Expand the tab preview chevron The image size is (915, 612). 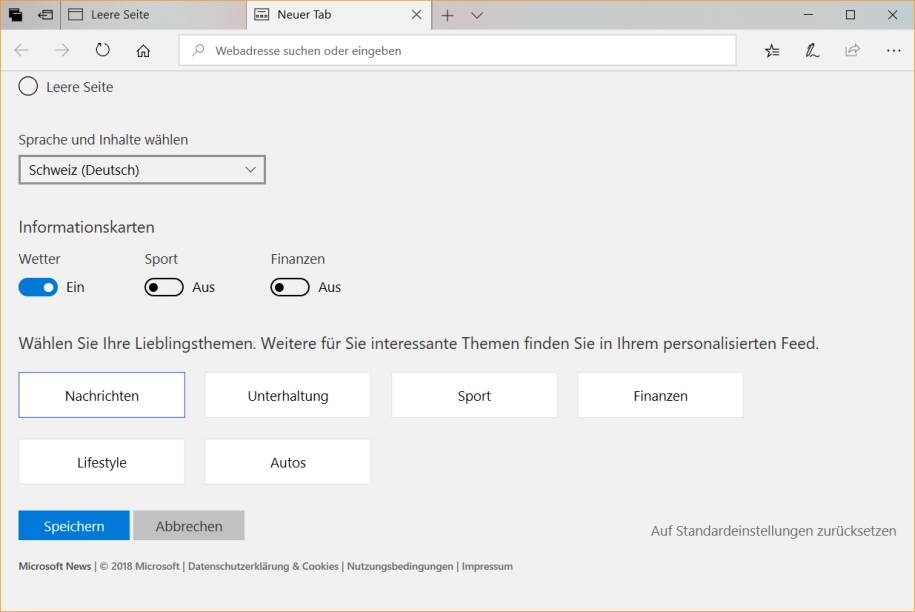(475, 15)
